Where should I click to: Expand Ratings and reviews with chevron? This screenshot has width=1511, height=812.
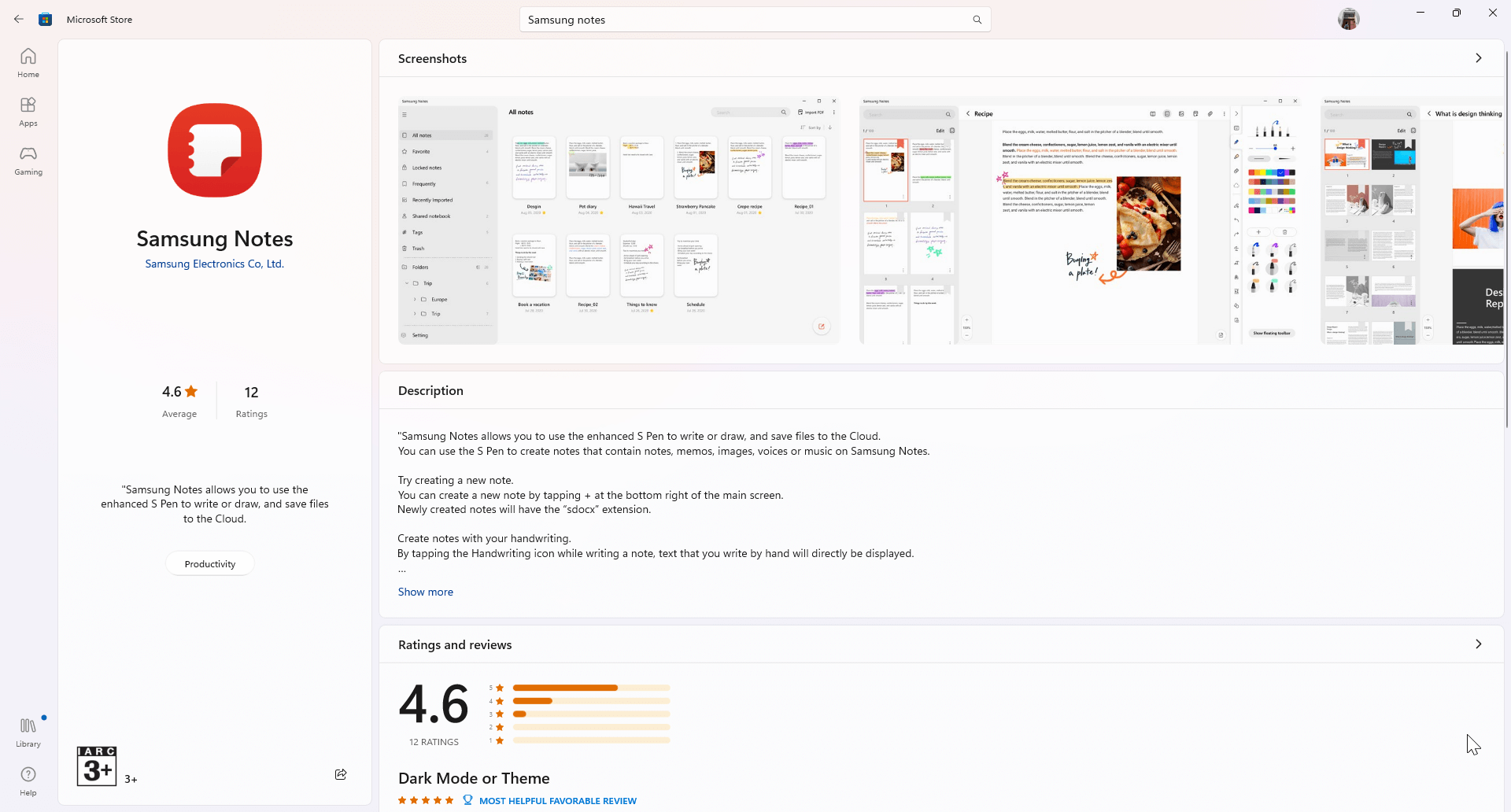pyautogui.click(x=1478, y=644)
